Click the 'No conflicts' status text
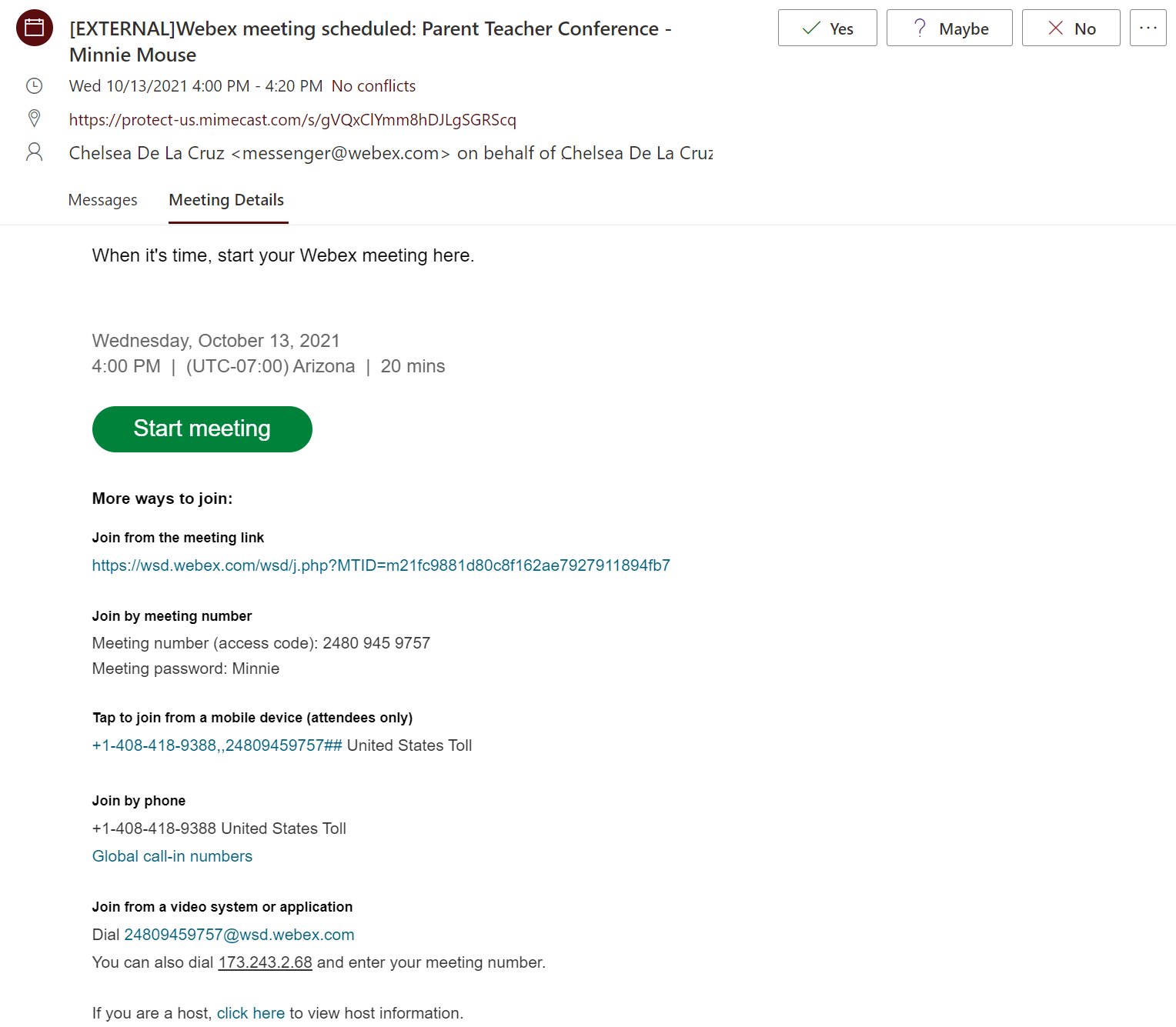 click(x=373, y=86)
